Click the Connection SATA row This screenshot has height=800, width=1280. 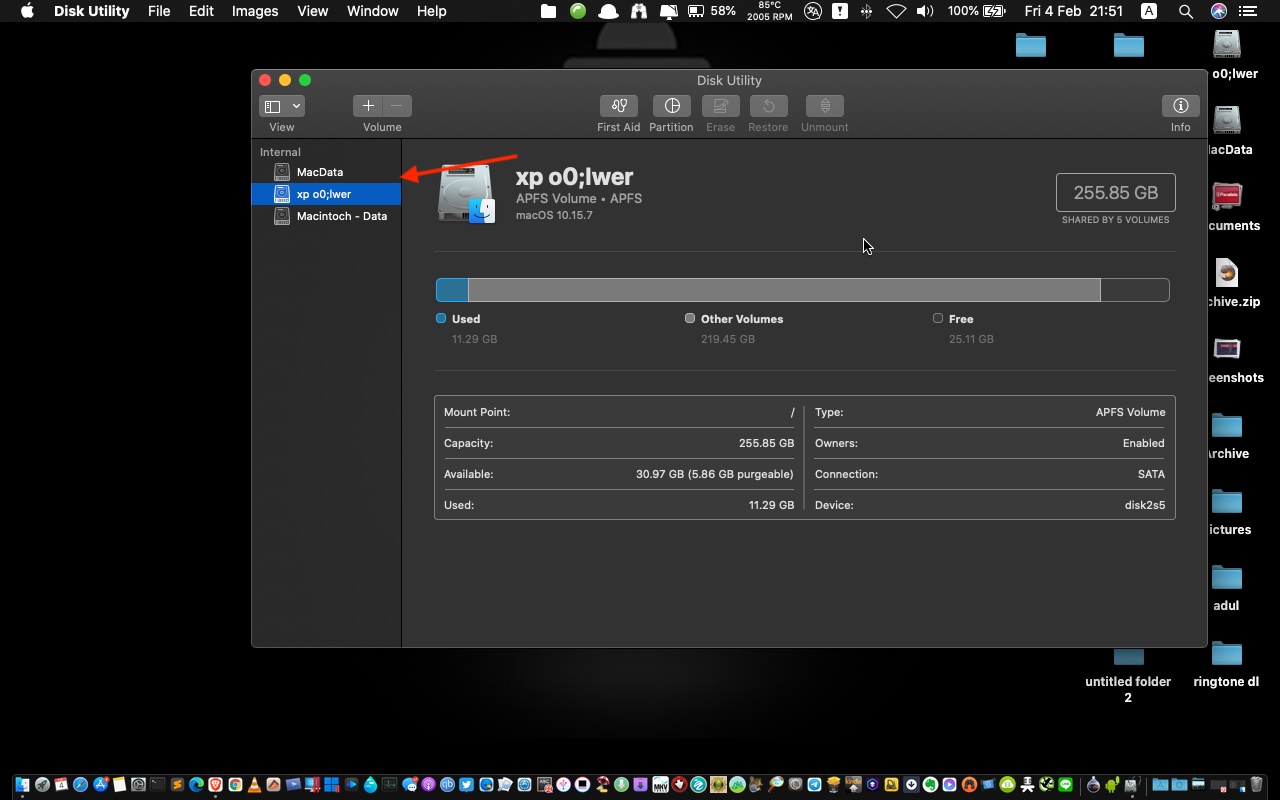point(990,474)
